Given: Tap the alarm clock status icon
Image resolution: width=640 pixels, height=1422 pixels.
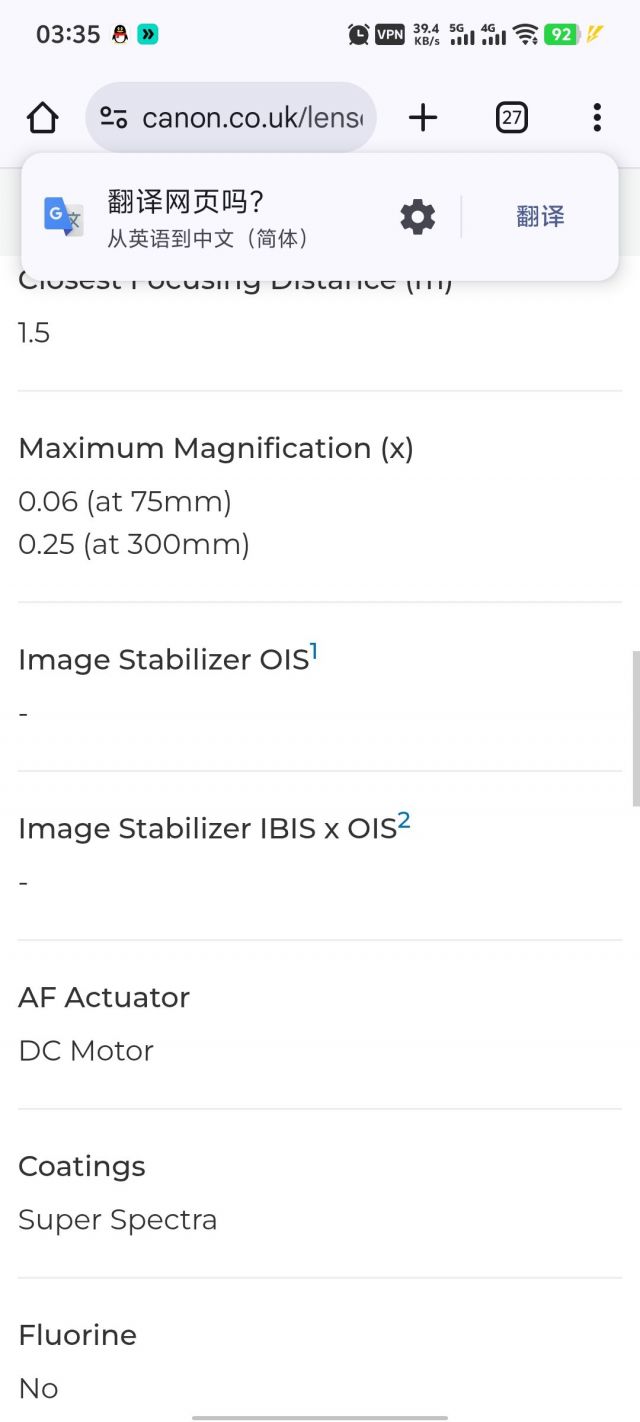Looking at the screenshot, I should coord(358,34).
